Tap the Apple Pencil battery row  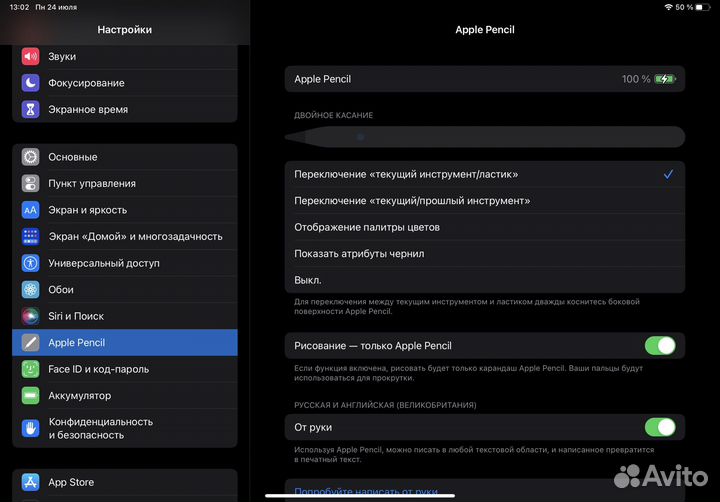click(x=484, y=79)
